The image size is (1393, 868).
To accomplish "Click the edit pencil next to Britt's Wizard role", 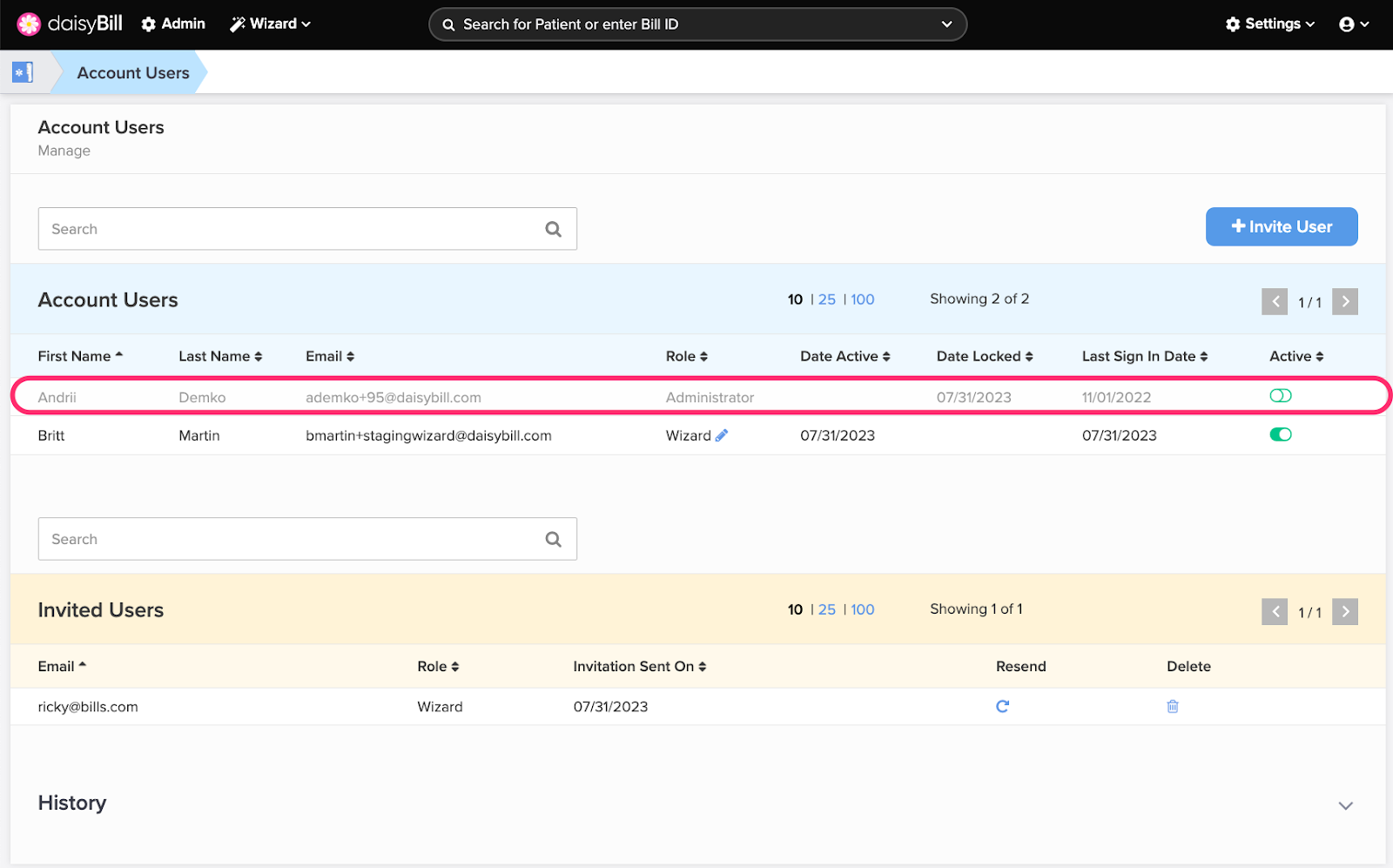I will point(723,435).
